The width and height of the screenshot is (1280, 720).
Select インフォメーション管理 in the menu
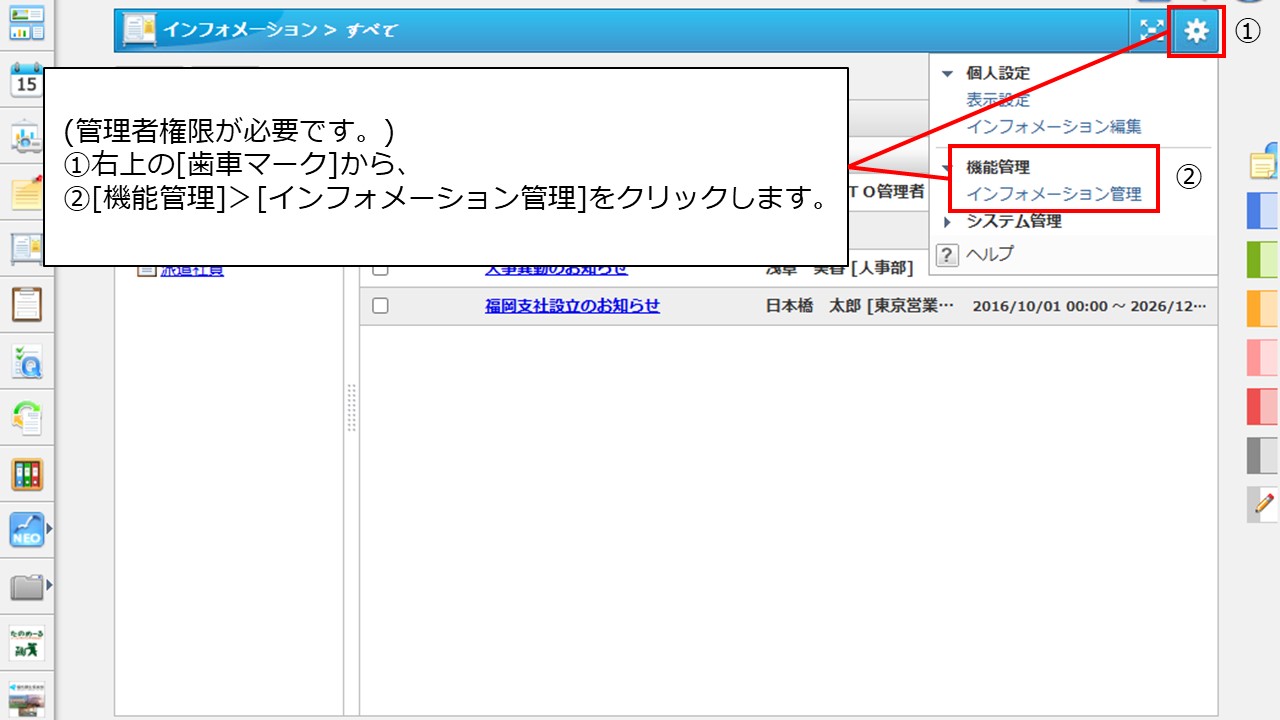tap(1053, 194)
